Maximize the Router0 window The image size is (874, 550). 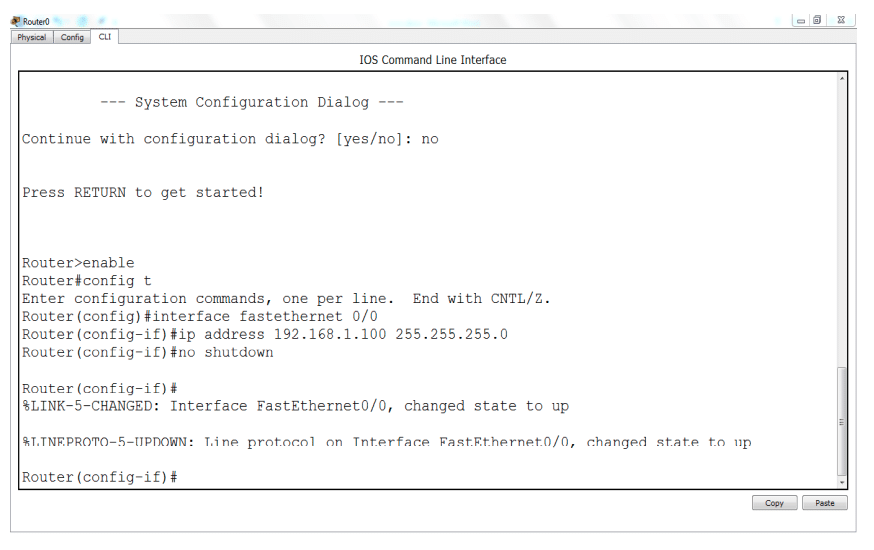click(817, 20)
